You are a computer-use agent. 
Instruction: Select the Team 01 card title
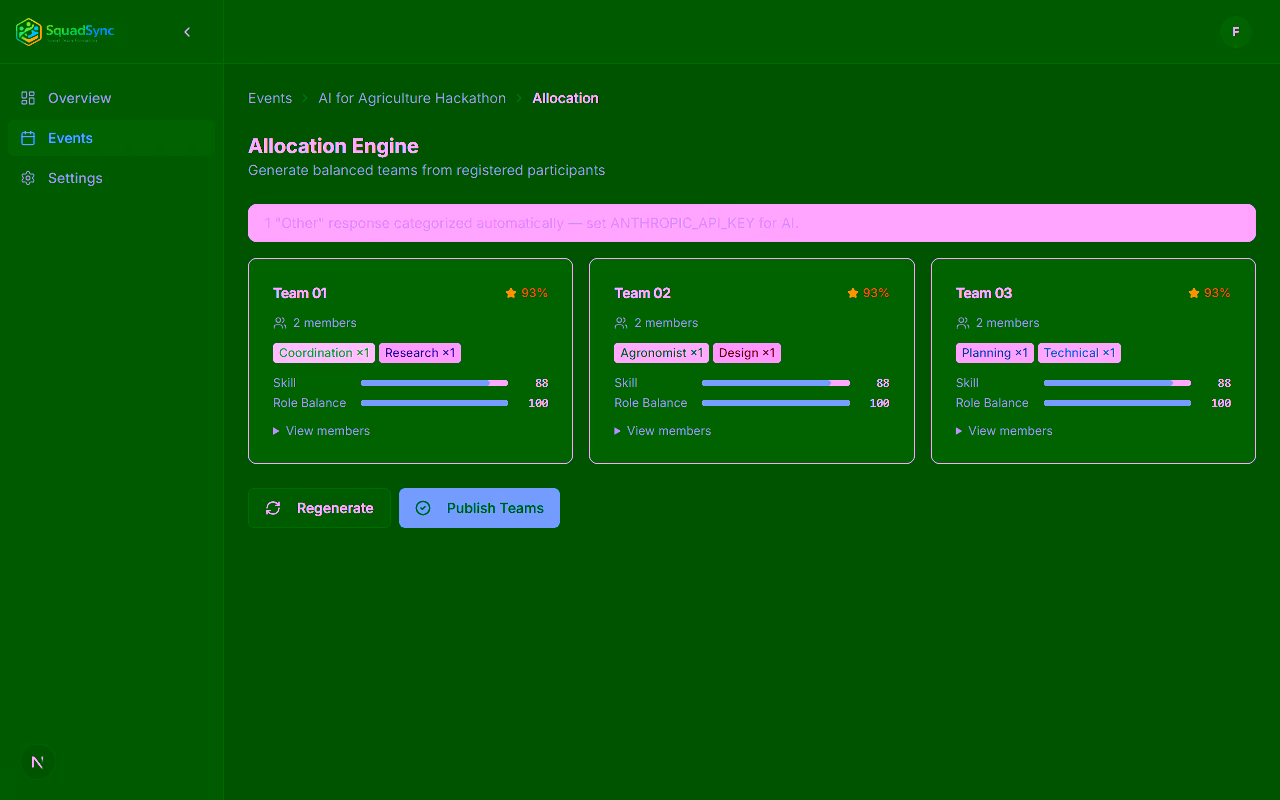[300, 293]
